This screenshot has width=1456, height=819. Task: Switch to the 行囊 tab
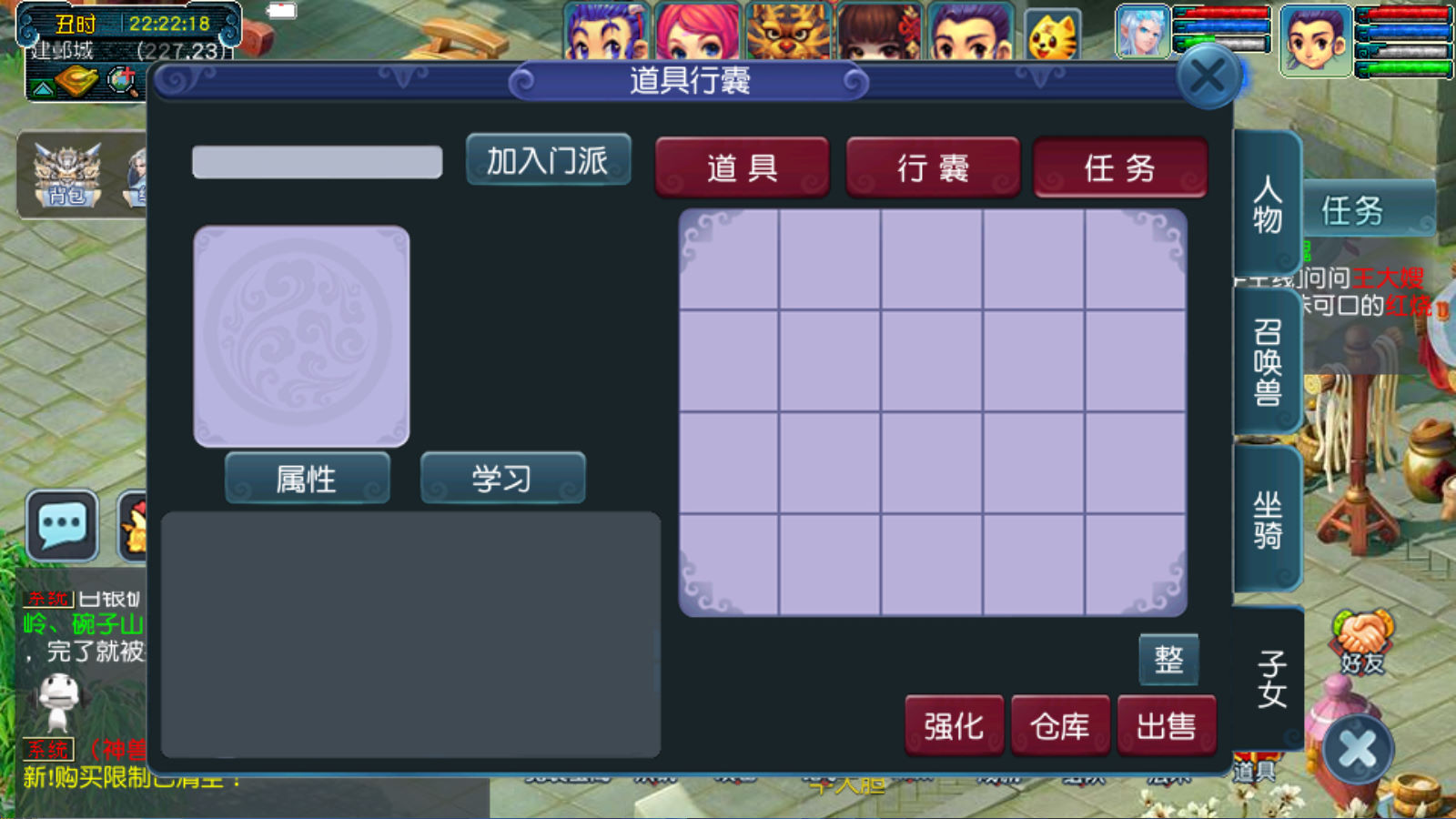(x=933, y=167)
